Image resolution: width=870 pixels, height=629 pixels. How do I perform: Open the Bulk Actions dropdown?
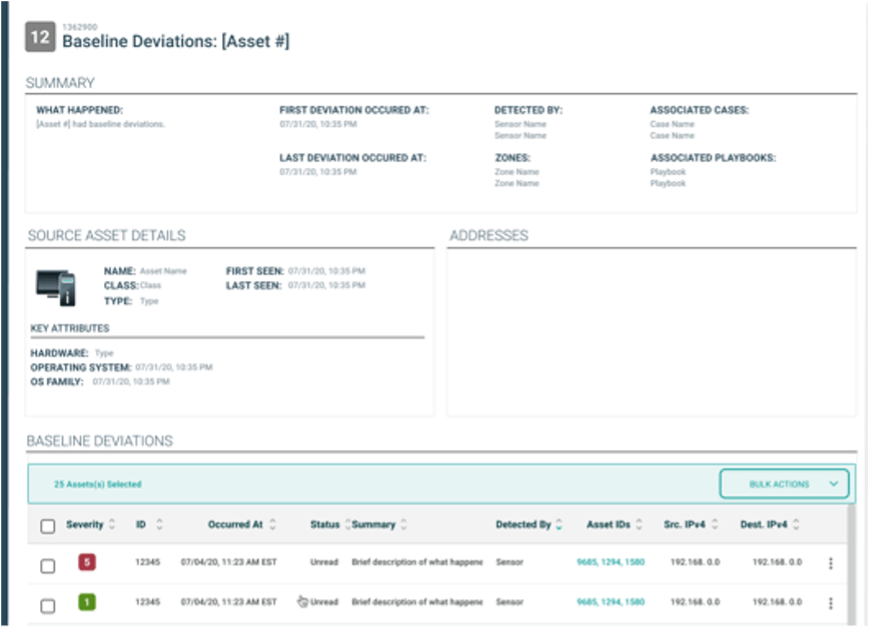785,484
